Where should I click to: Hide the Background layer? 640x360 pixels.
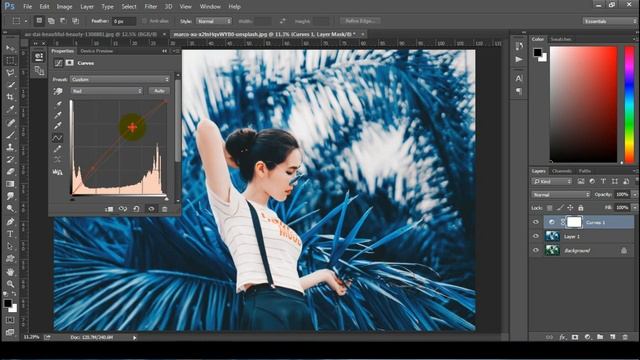[536, 250]
